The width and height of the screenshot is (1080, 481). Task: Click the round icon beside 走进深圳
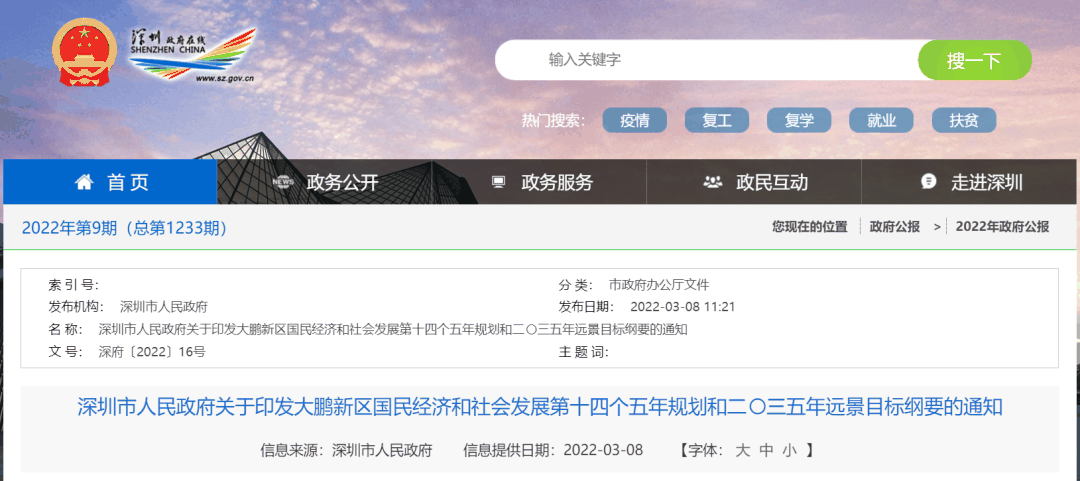(x=929, y=182)
